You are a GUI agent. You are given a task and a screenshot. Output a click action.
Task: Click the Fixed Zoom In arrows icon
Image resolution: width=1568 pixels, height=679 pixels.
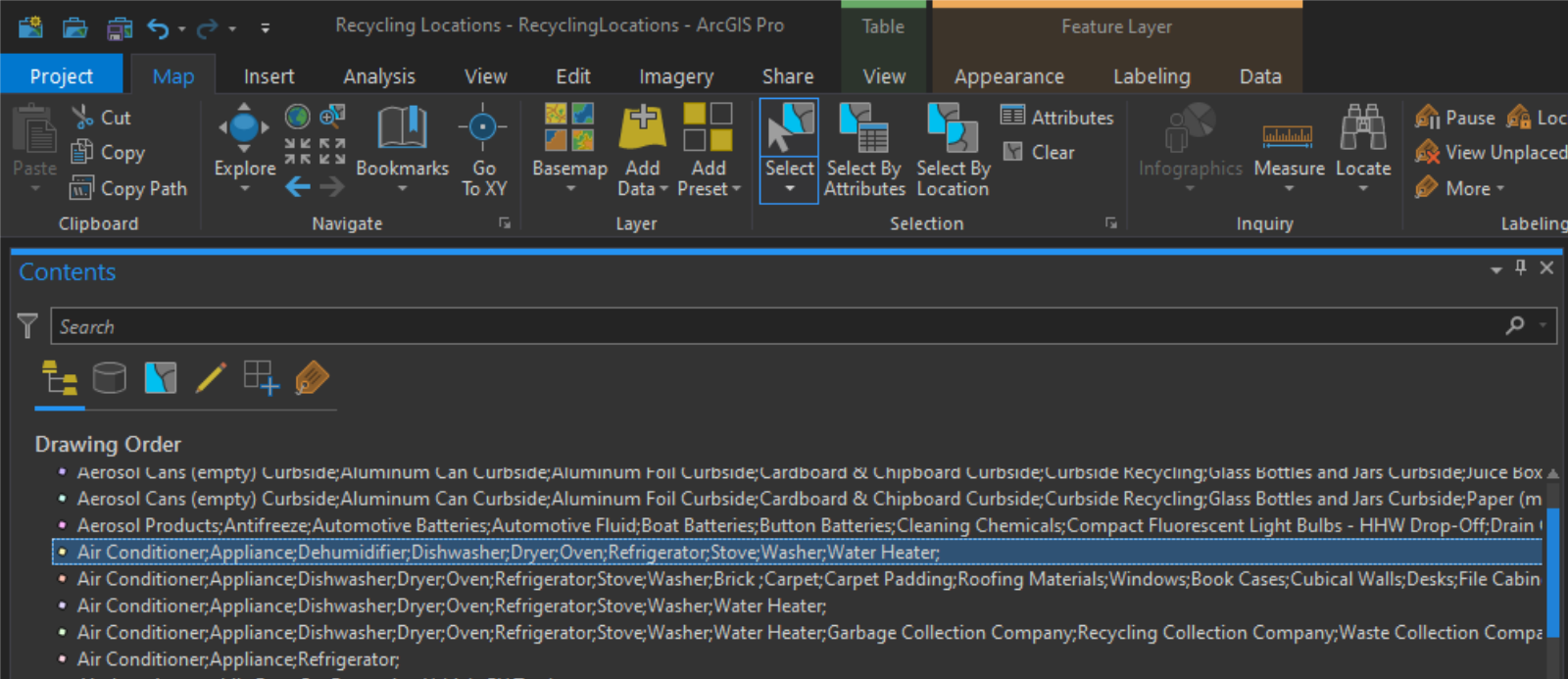pos(298,151)
